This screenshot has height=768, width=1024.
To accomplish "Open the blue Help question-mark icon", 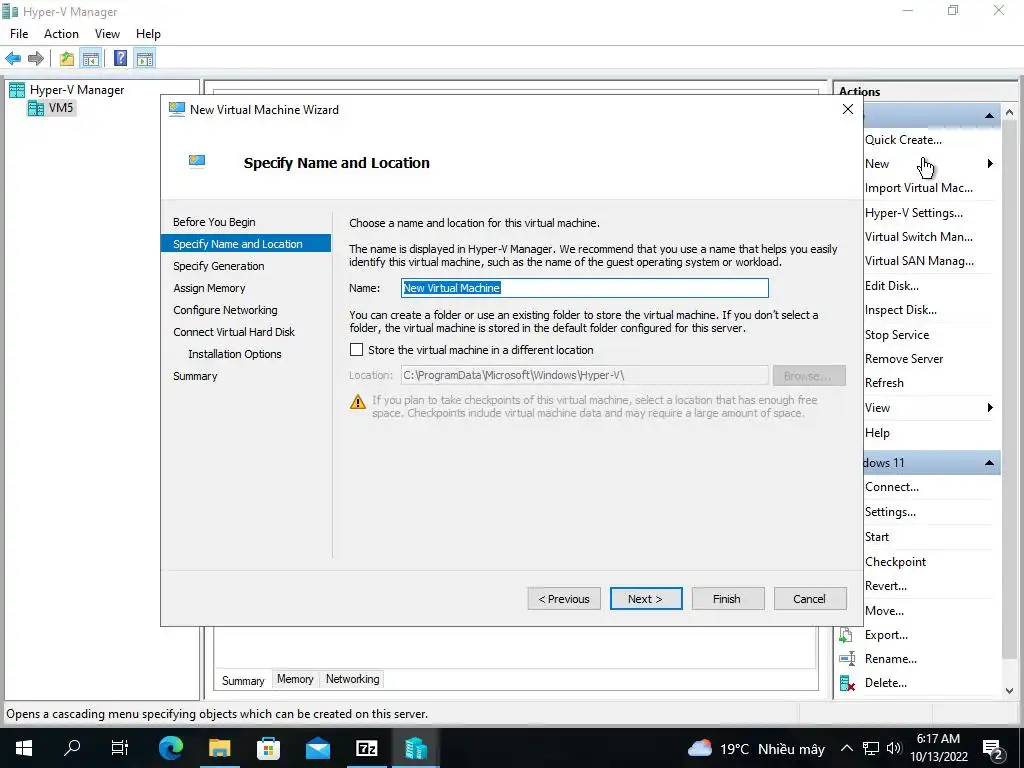I will (120, 59).
